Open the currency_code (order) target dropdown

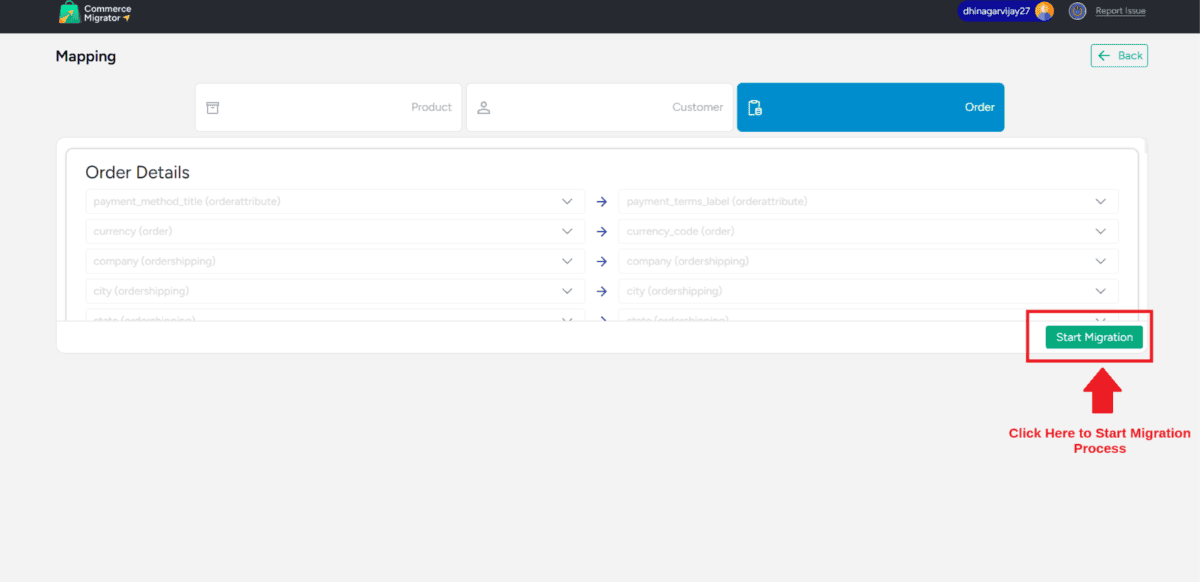pyautogui.click(x=1100, y=232)
